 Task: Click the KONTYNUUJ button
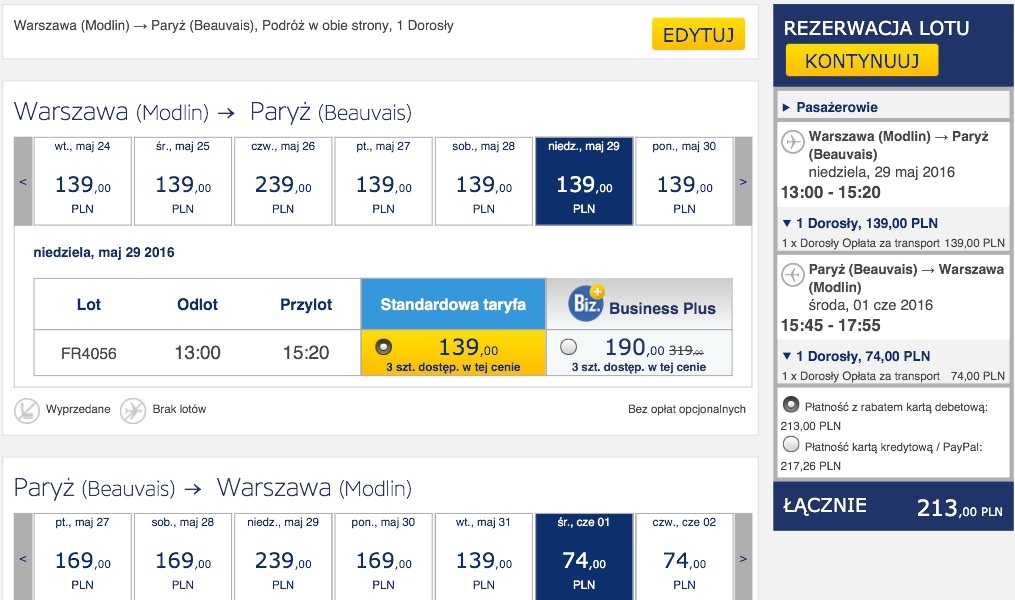click(x=862, y=61)
